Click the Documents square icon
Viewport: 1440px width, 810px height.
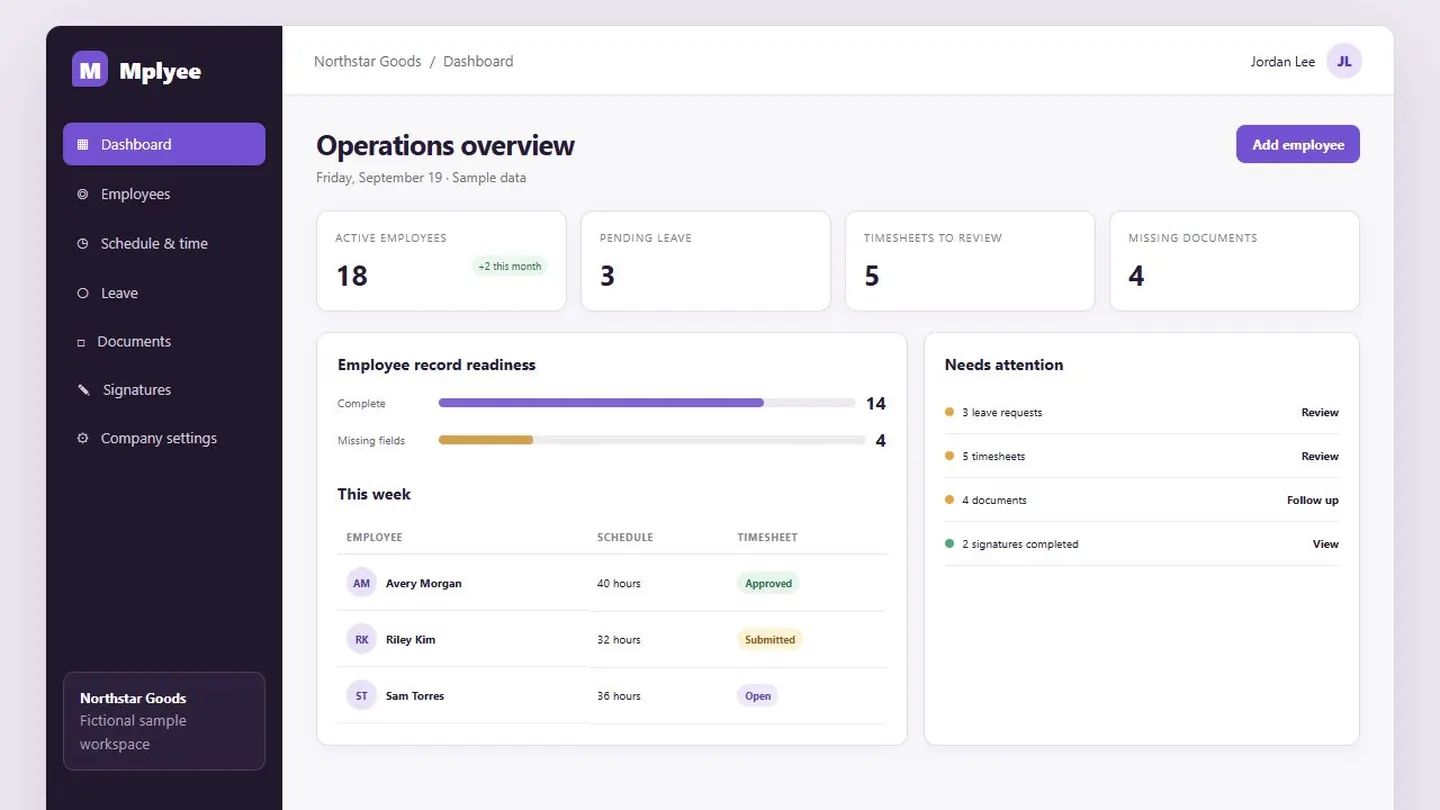coord(81,342)
